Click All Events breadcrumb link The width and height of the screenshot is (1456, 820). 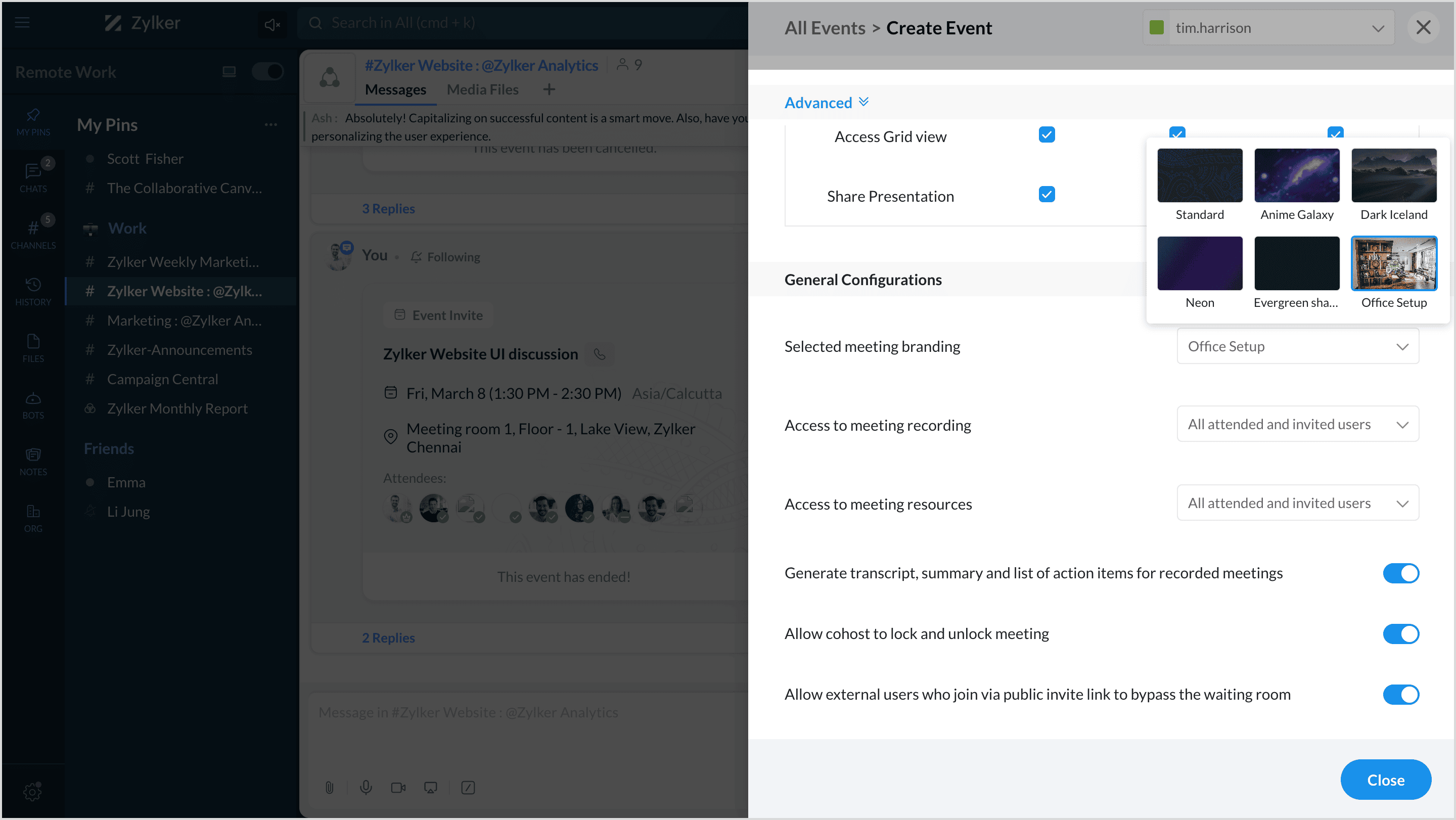(x=825, y=28)
